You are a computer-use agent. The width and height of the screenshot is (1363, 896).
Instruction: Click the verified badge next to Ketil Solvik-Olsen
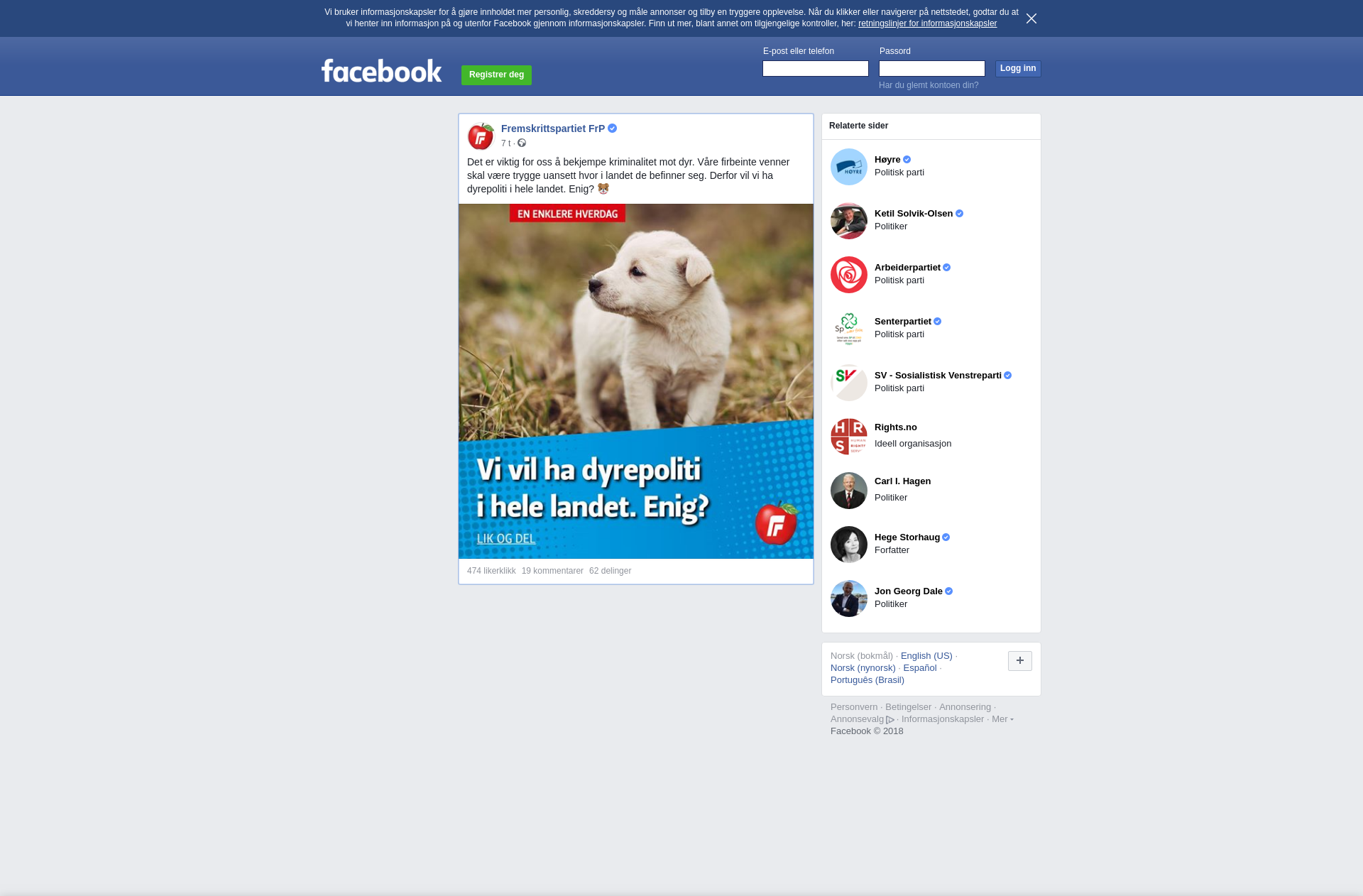coord(959,214)
